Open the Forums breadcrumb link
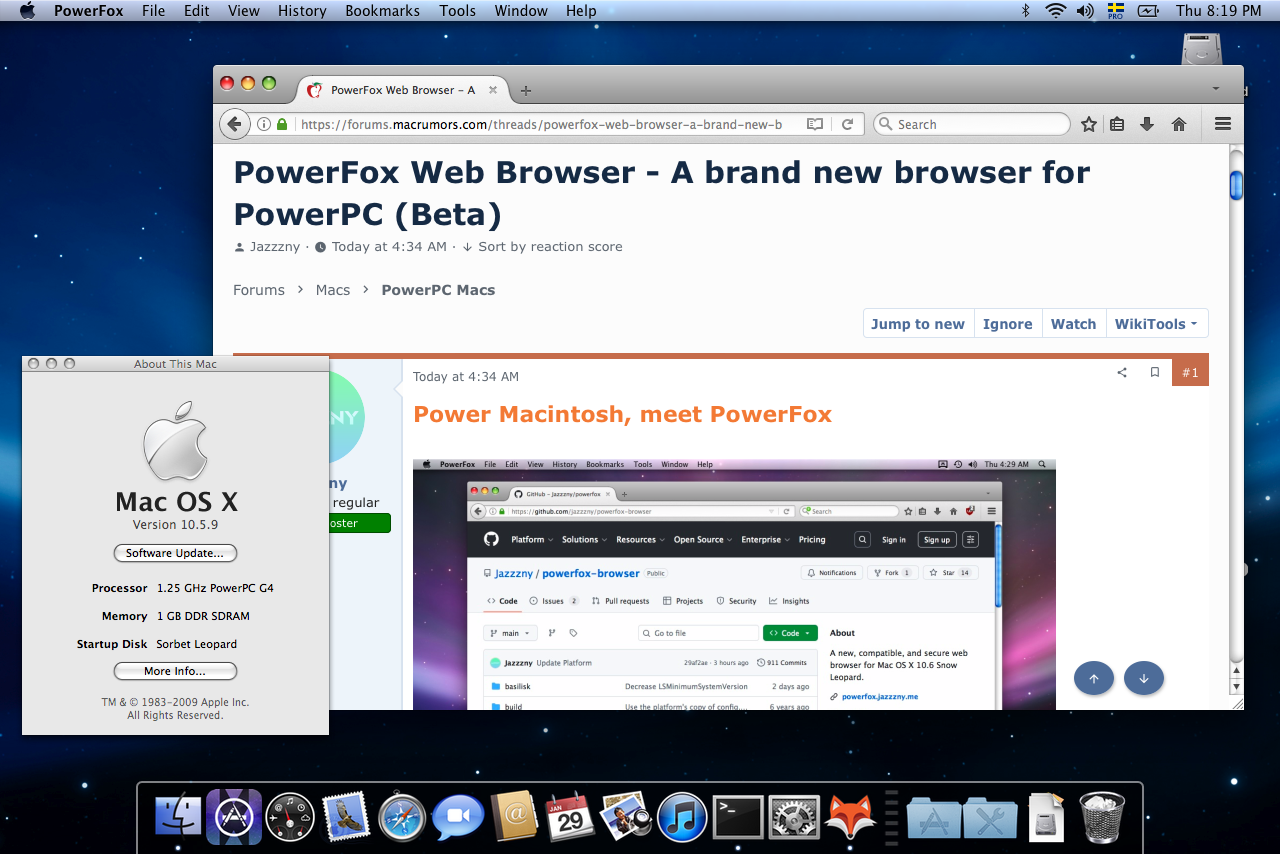 coord(259,290)
